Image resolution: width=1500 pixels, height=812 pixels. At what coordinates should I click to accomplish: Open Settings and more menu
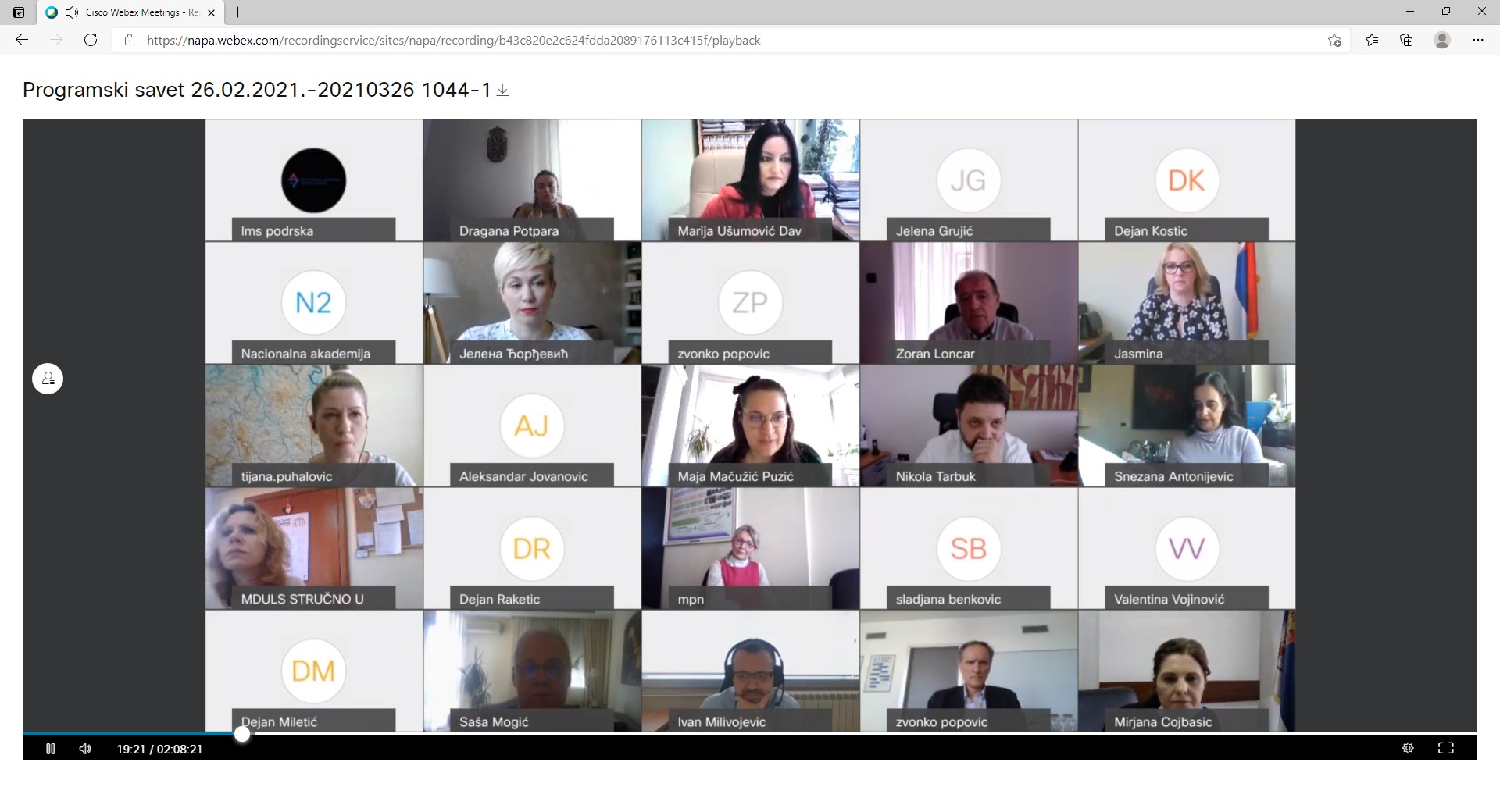coord(1477,41)
